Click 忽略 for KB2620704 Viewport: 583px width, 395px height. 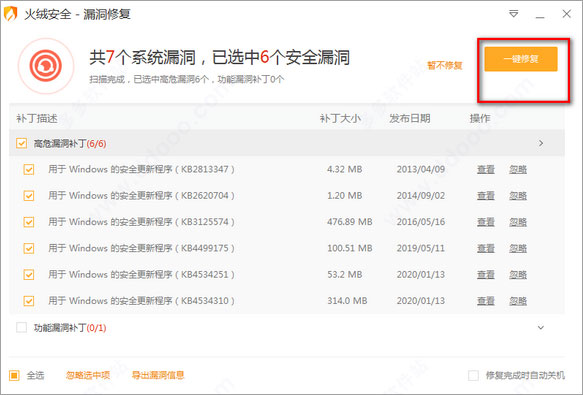coord(518,196)
